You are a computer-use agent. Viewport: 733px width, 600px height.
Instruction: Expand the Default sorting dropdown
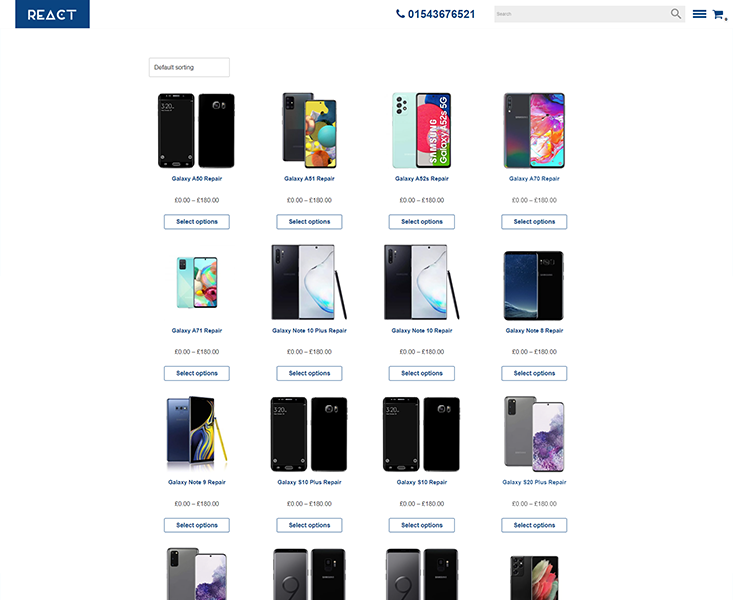click(x=189, y=67)
